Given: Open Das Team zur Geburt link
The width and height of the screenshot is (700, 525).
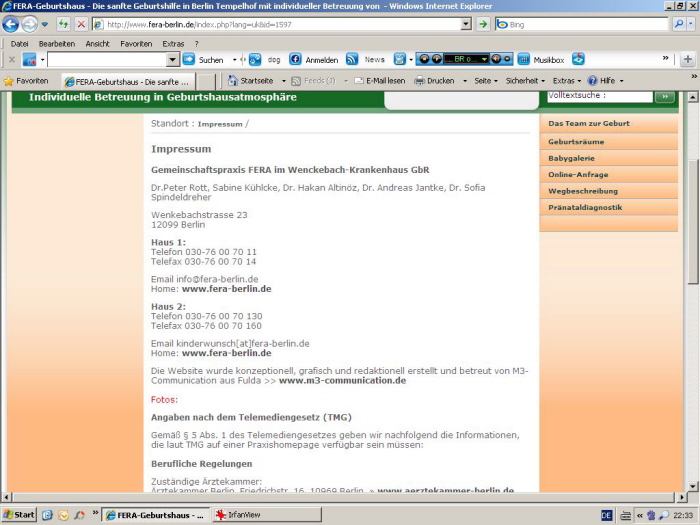Looking at the screenshot, I should pyautogui.click(x=588, y=123).
